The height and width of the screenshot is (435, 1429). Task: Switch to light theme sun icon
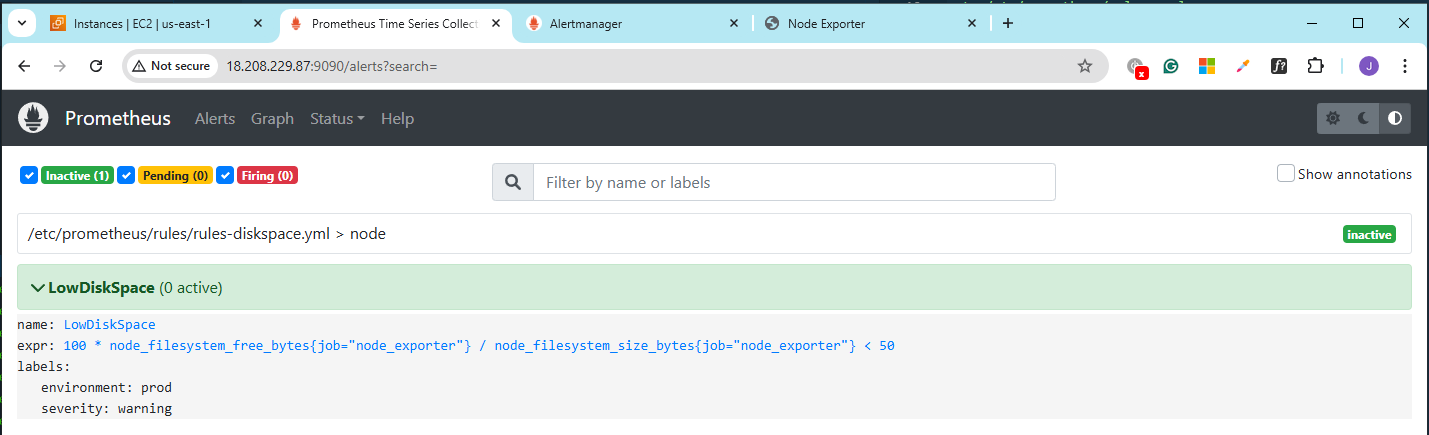click(x=1333, y=118)
